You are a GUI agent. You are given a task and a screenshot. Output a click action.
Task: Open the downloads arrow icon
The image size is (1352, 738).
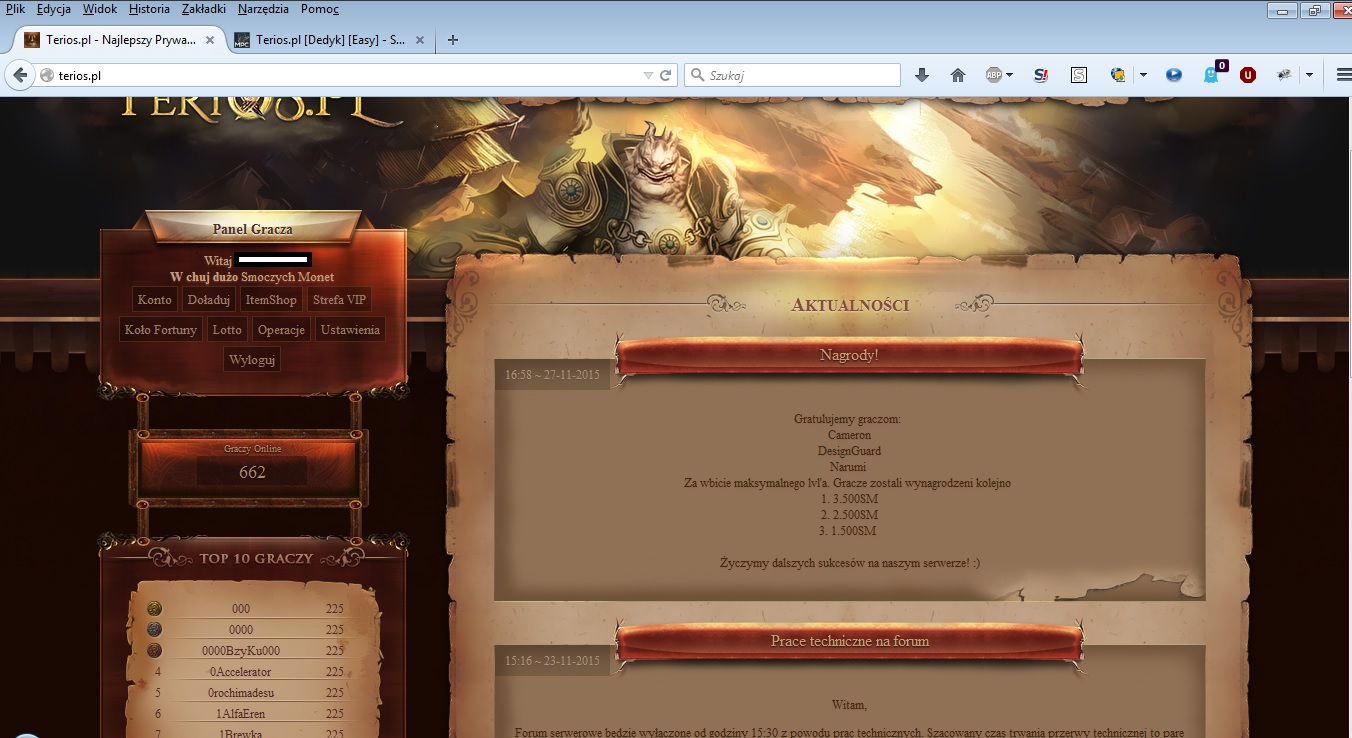click(922, 75)
